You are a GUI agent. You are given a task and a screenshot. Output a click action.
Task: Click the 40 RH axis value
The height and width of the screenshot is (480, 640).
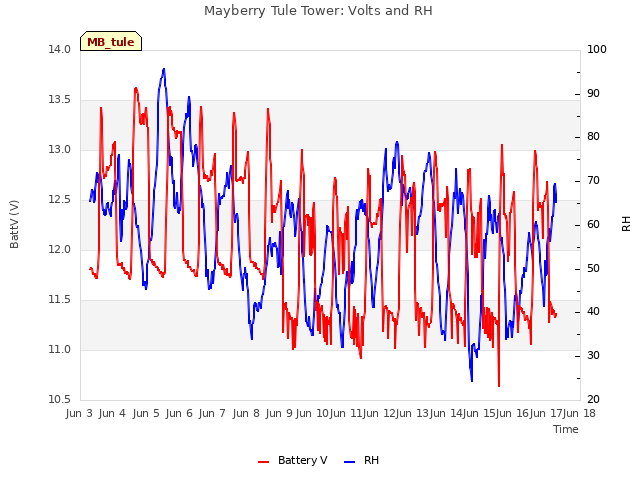click(x=593, y=312)
